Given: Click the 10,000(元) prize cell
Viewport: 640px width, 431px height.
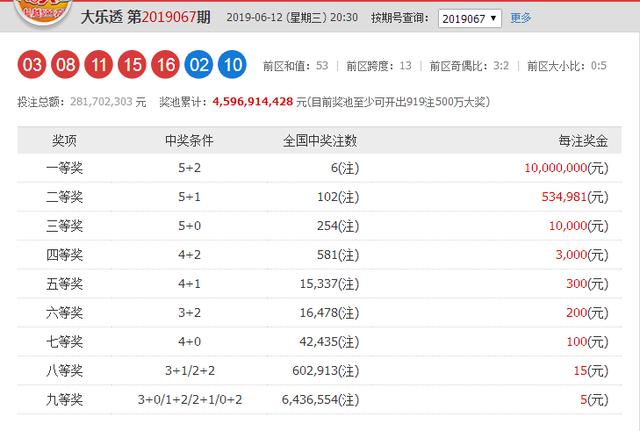Looking at the screenshot, I should (578, 226).
